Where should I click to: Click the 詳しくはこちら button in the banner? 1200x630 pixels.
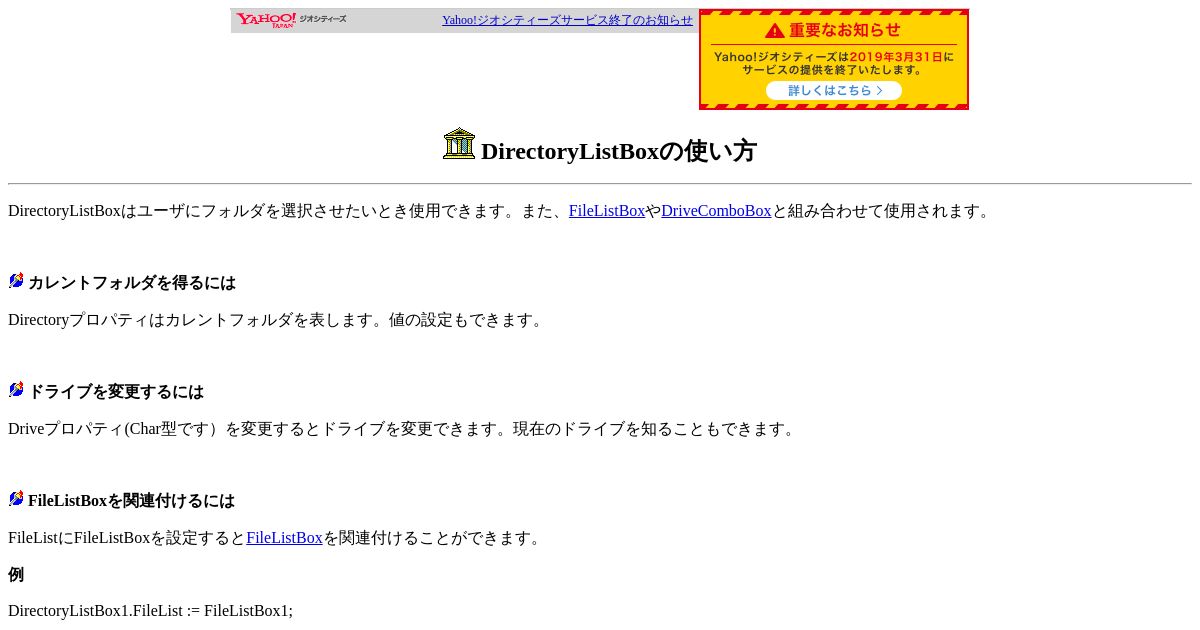point(834,90)
